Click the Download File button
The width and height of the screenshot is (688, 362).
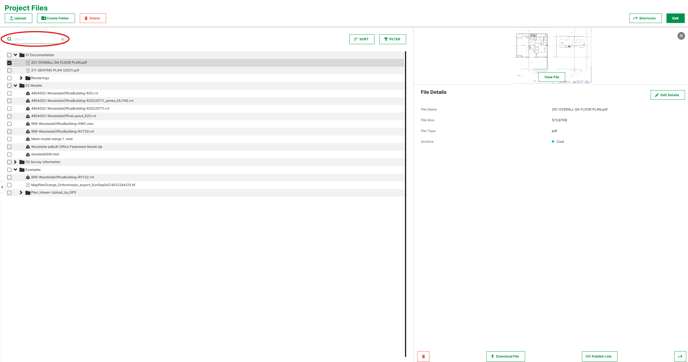505,356
